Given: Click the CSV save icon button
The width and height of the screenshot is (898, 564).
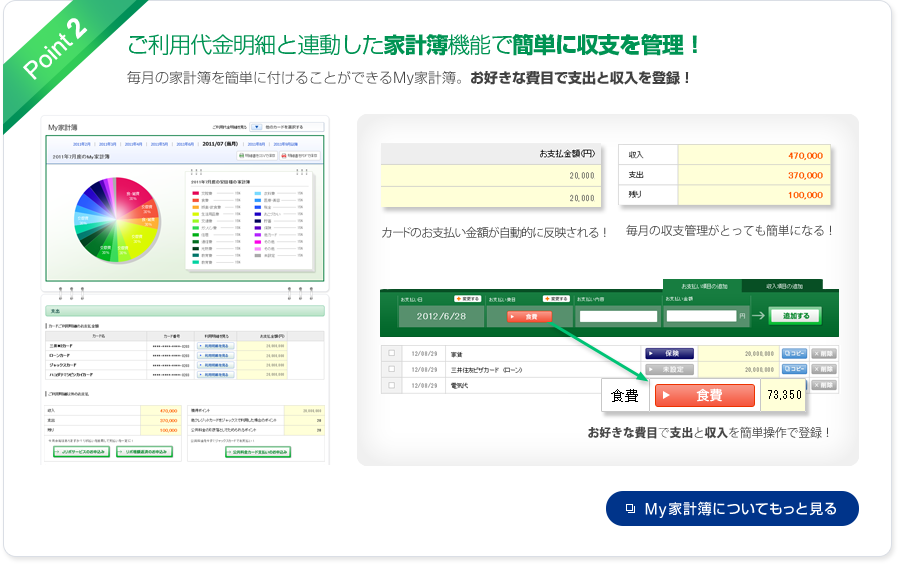Looking at the screenshot, I should pyautogui.click(x=257, y=156).
